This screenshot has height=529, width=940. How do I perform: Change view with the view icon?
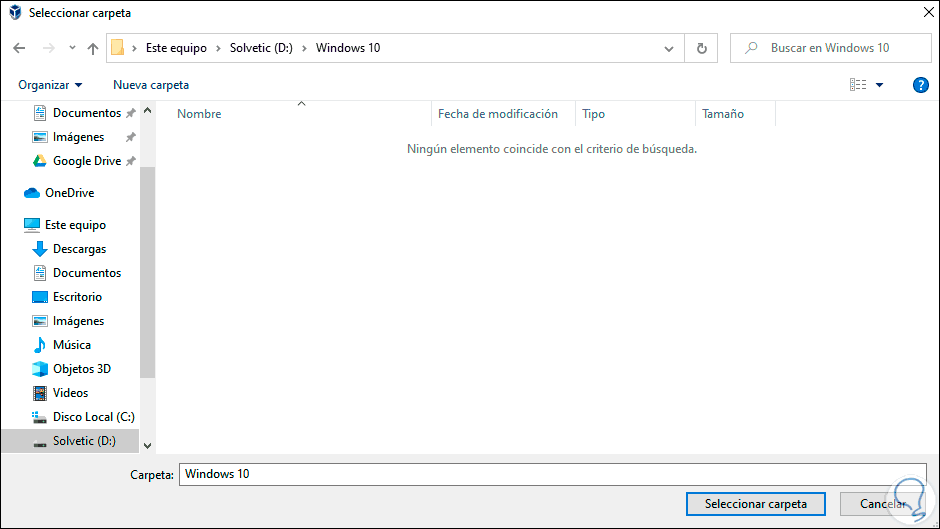coord(858,85)
